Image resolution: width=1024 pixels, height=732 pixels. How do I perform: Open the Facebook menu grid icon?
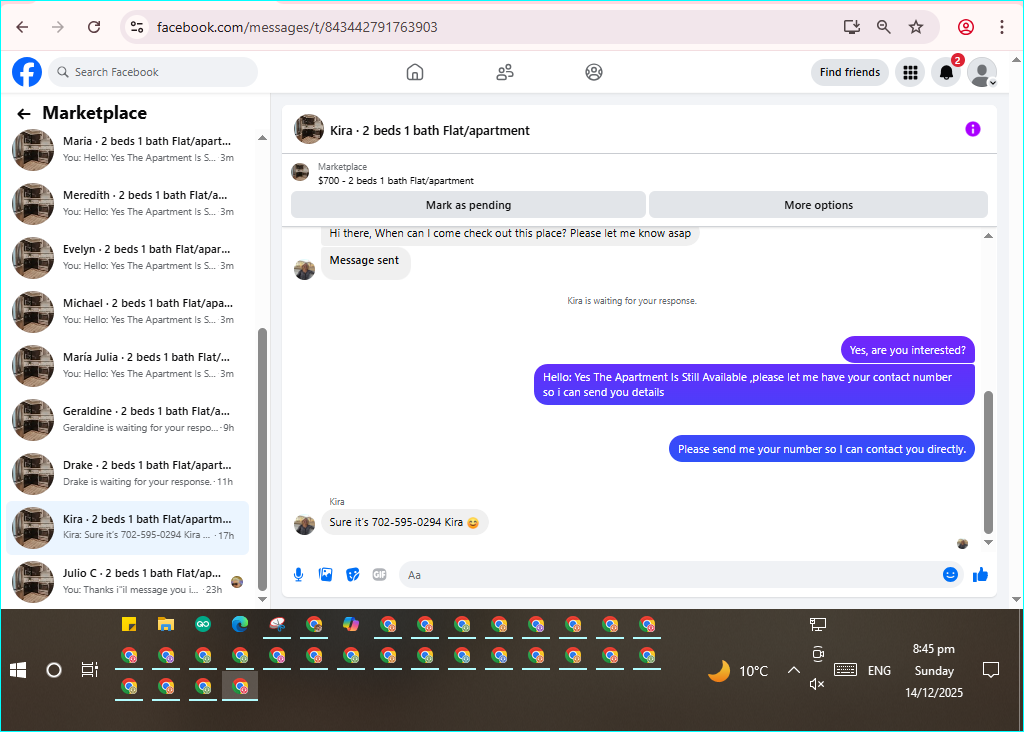click(910, 72)
